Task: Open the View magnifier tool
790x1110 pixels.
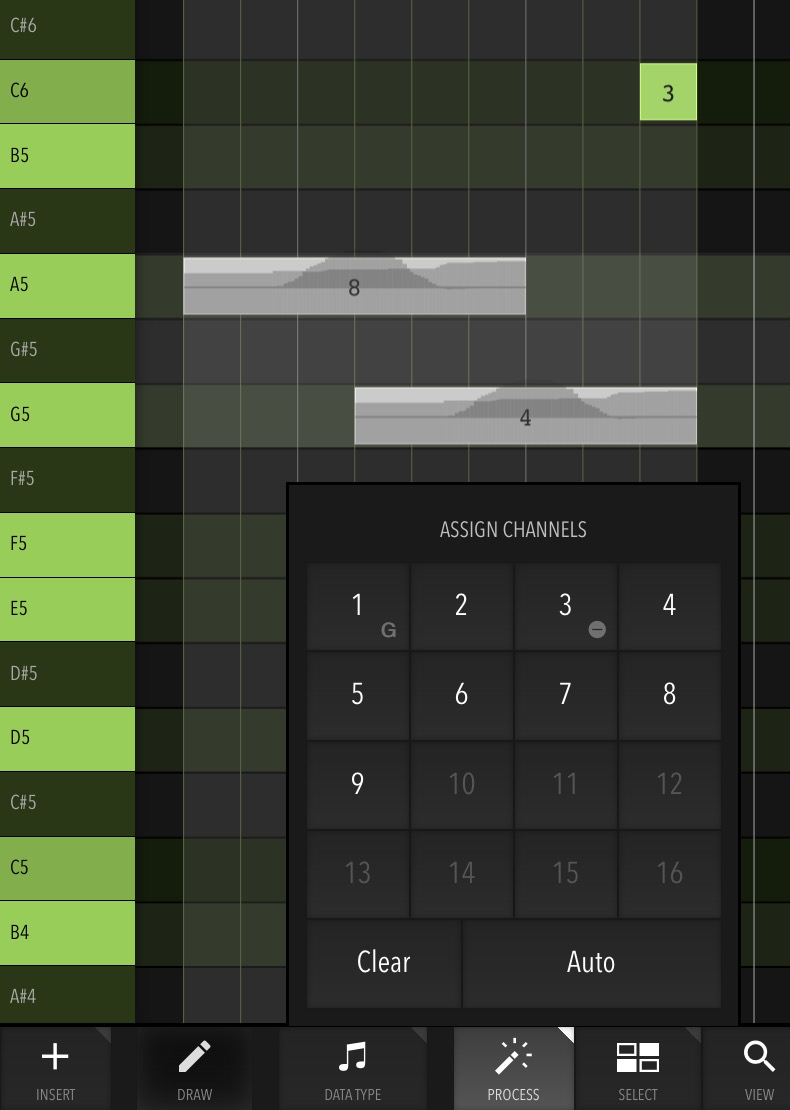Action: pos(759,1056)
